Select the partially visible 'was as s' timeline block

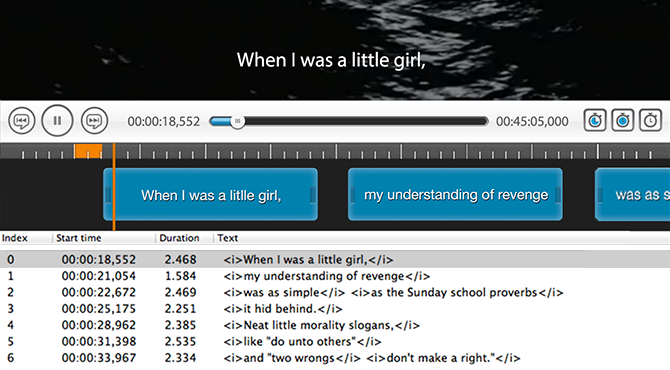click(x=632, y=194)
